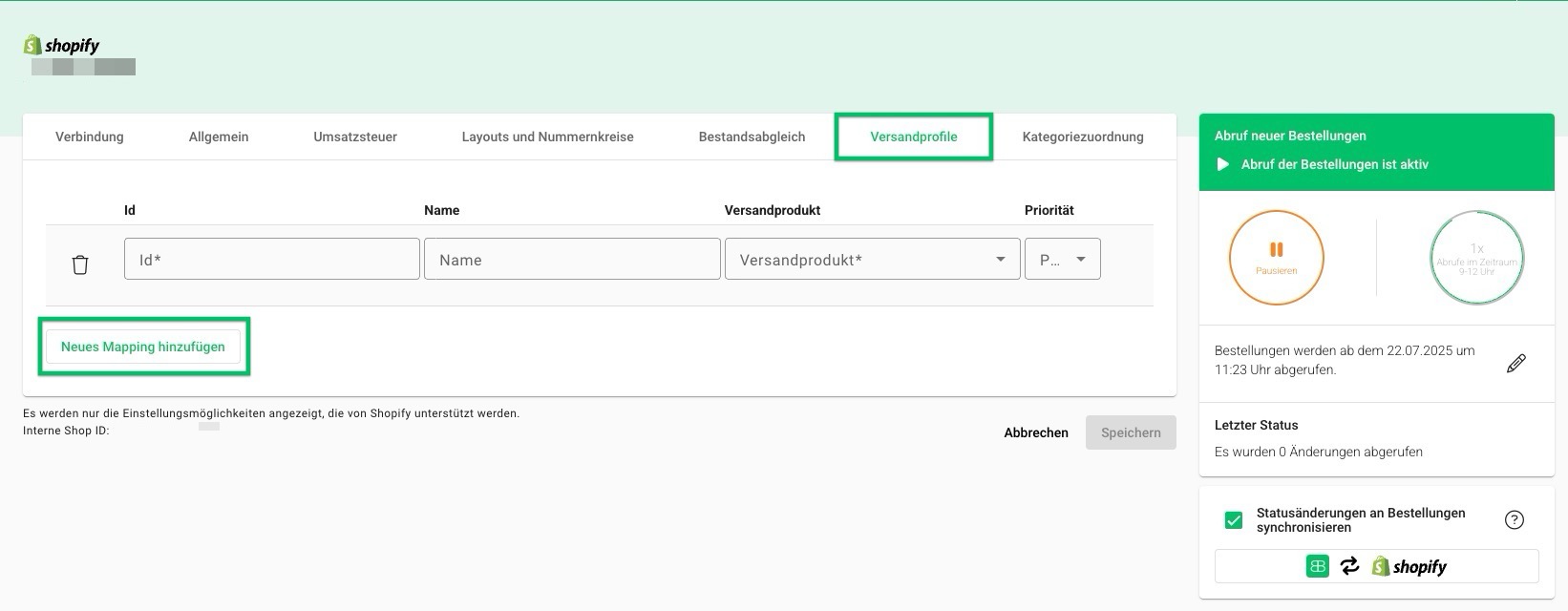The height and width of the screenshot is (611, 1568).
Task: Focus the Name input field
Action: 572,259
